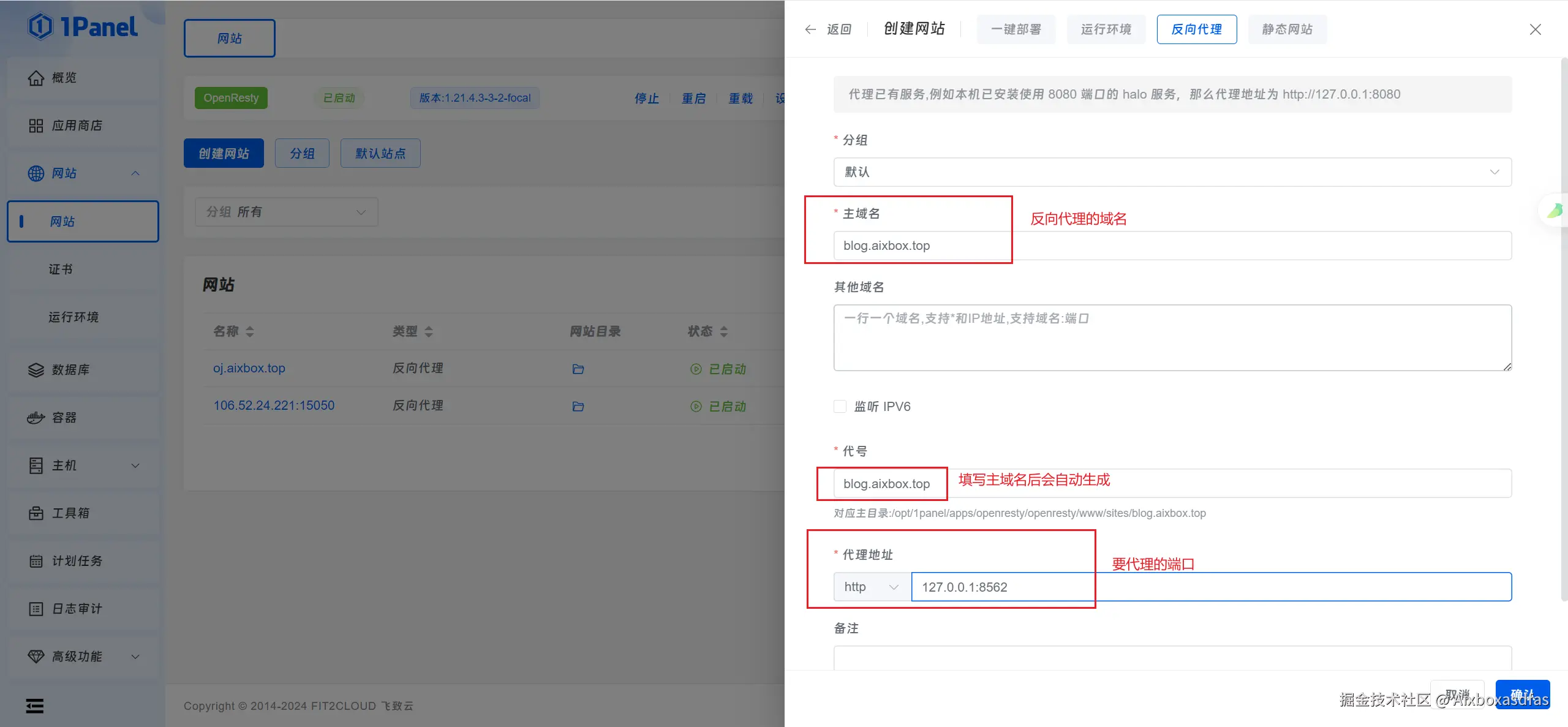Open 计划任务 calendar icon
1568x727 pixels.
pyautogui.click(x=36, y=561)
